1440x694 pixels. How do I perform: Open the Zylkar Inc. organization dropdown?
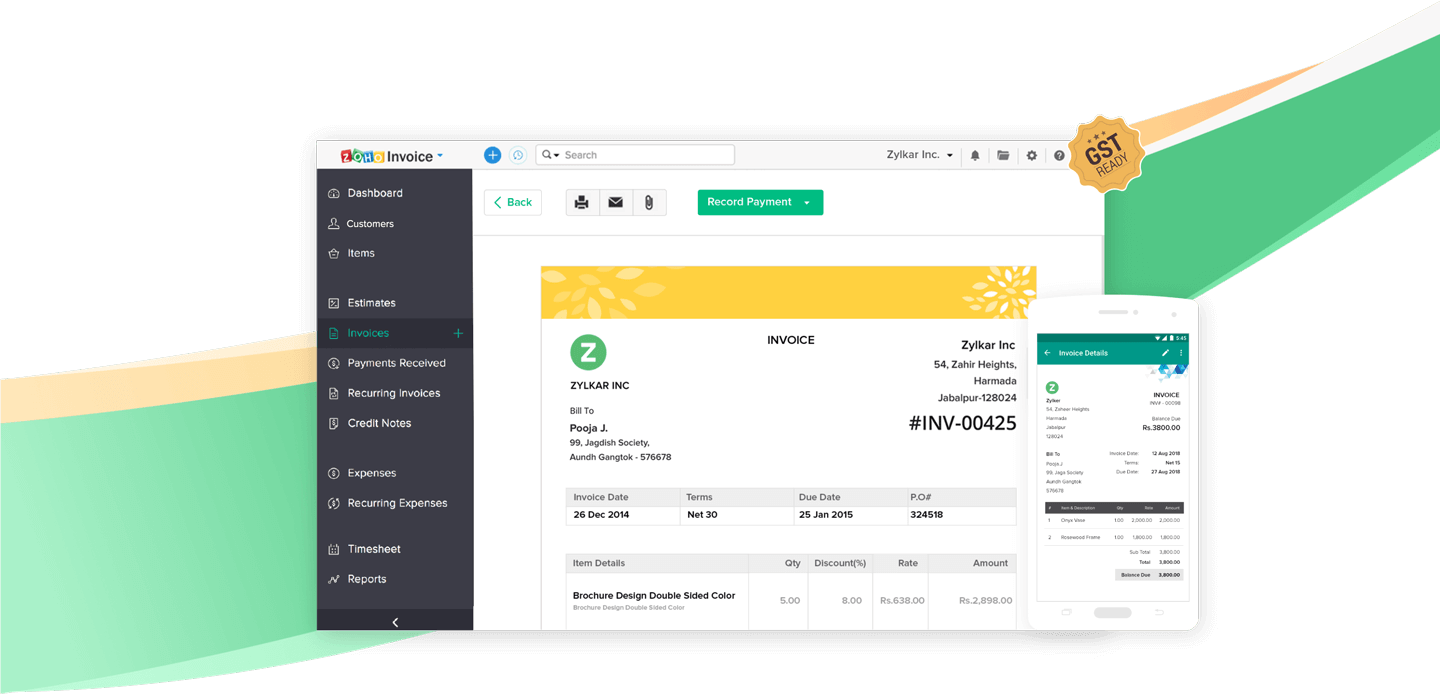pos(920,155)
